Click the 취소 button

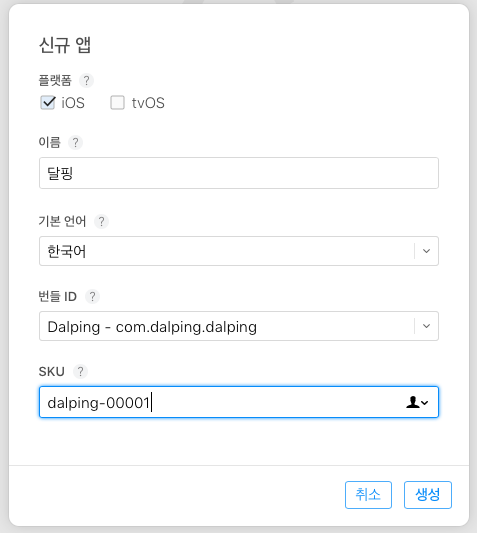(x=368, y=495)
